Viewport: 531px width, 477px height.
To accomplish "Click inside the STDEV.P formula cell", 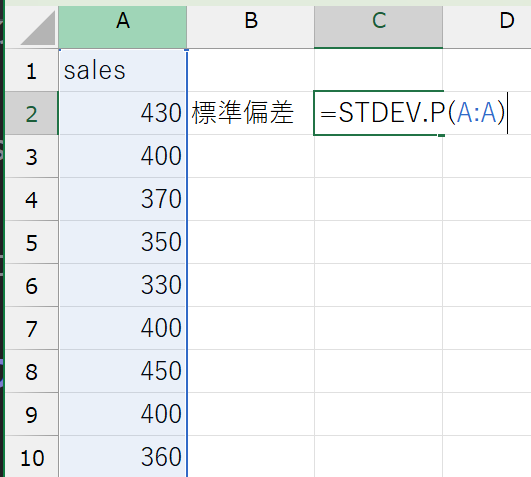I will (379, 113).
